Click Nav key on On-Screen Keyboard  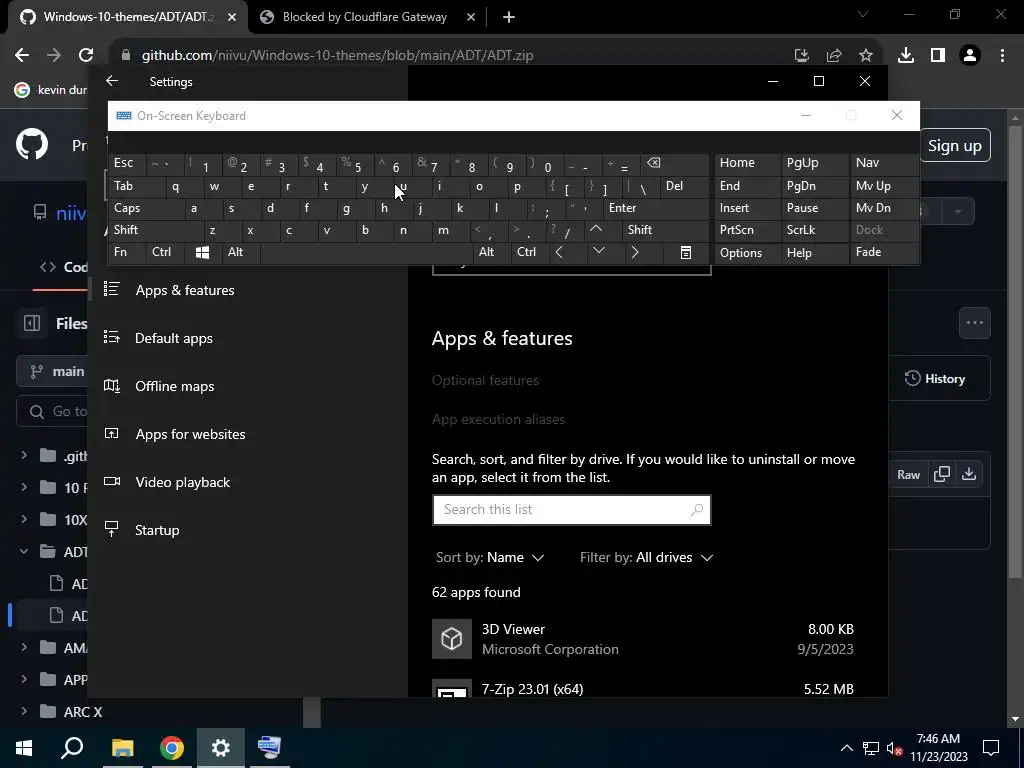(x=884, y=163)
